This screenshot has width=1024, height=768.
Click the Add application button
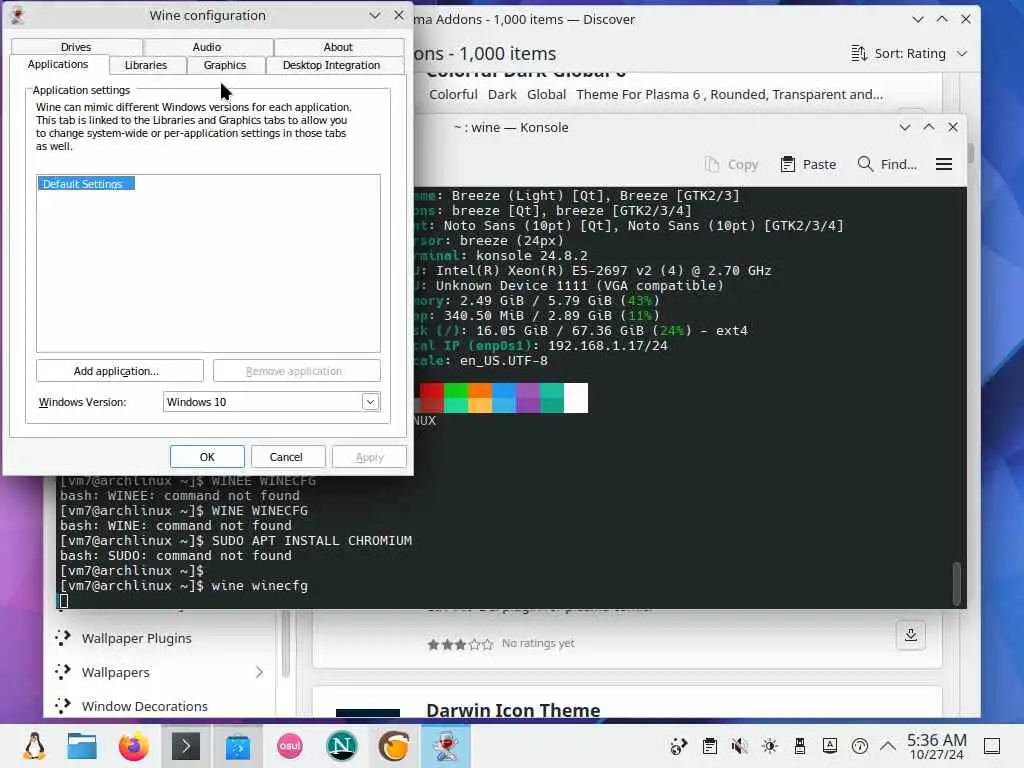click(120, 371)
